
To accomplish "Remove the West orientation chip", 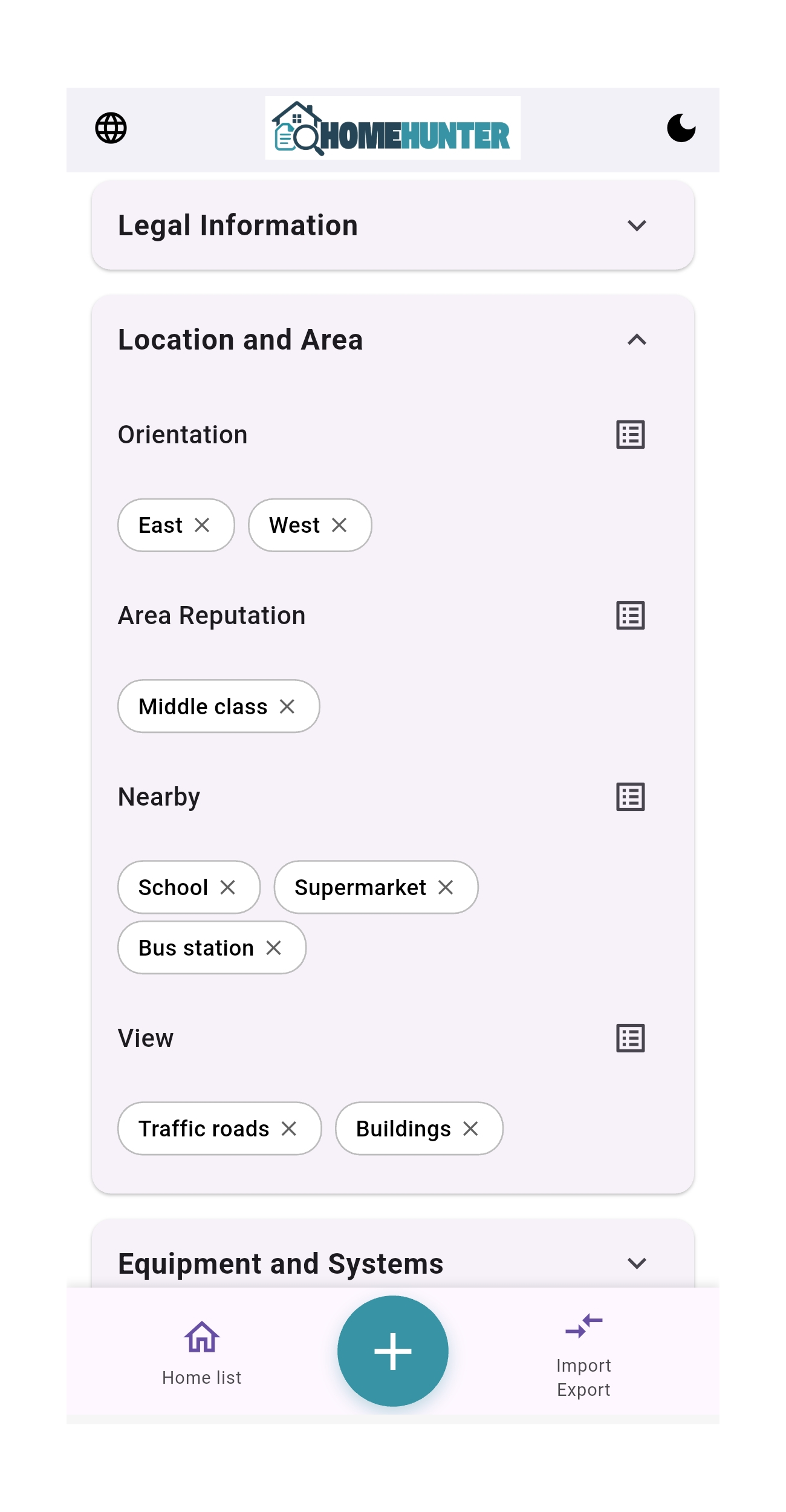I will (339, 525).
